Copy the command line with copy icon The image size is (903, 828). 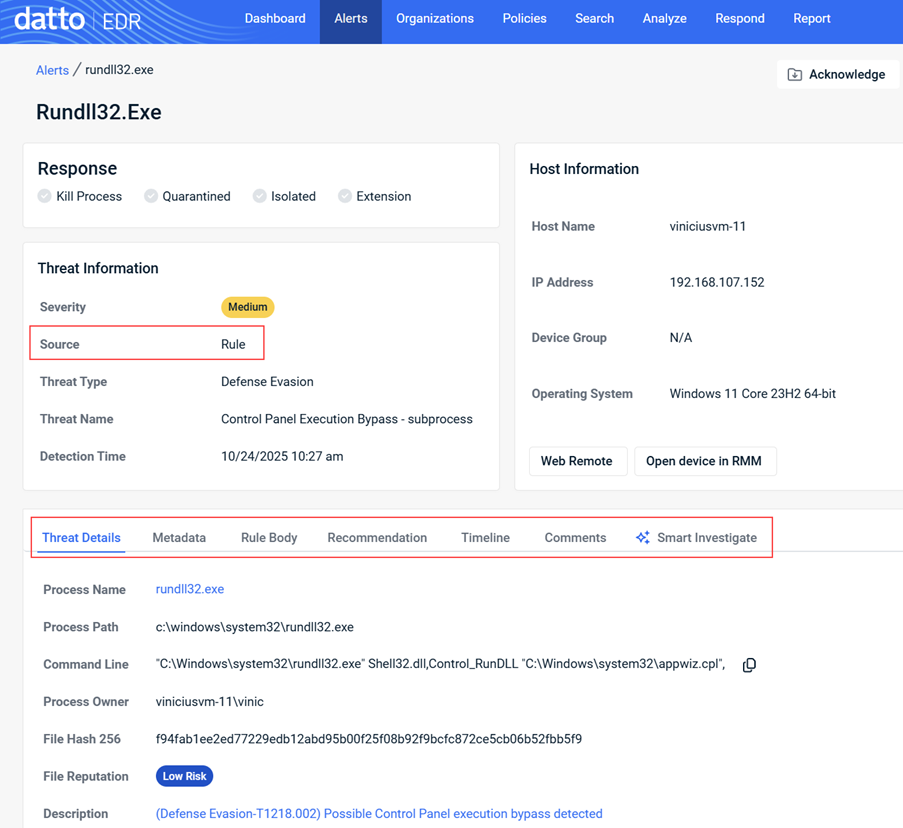749,665
